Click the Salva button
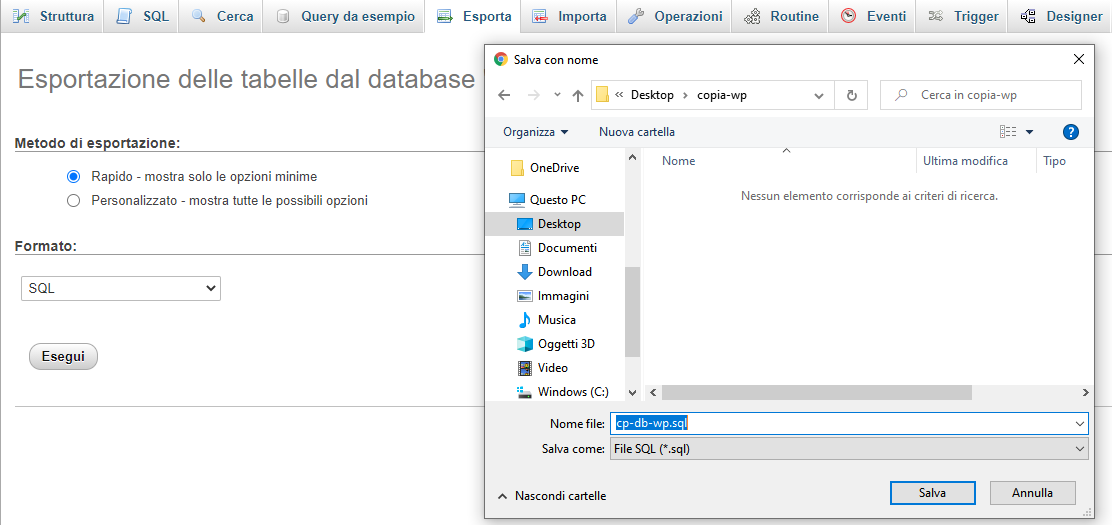The height and width of the screenshot is (525, 1112). pos(932,493)
